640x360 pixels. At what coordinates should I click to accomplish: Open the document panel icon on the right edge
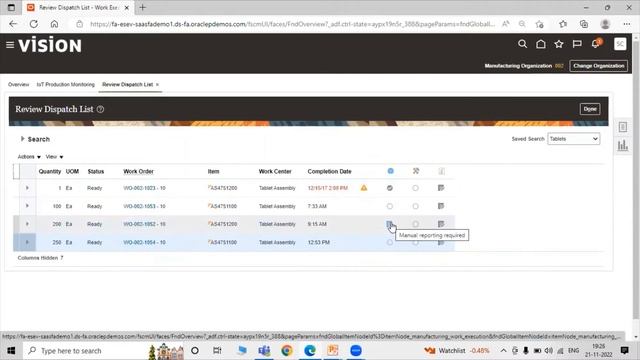click(x=622, y=127)
